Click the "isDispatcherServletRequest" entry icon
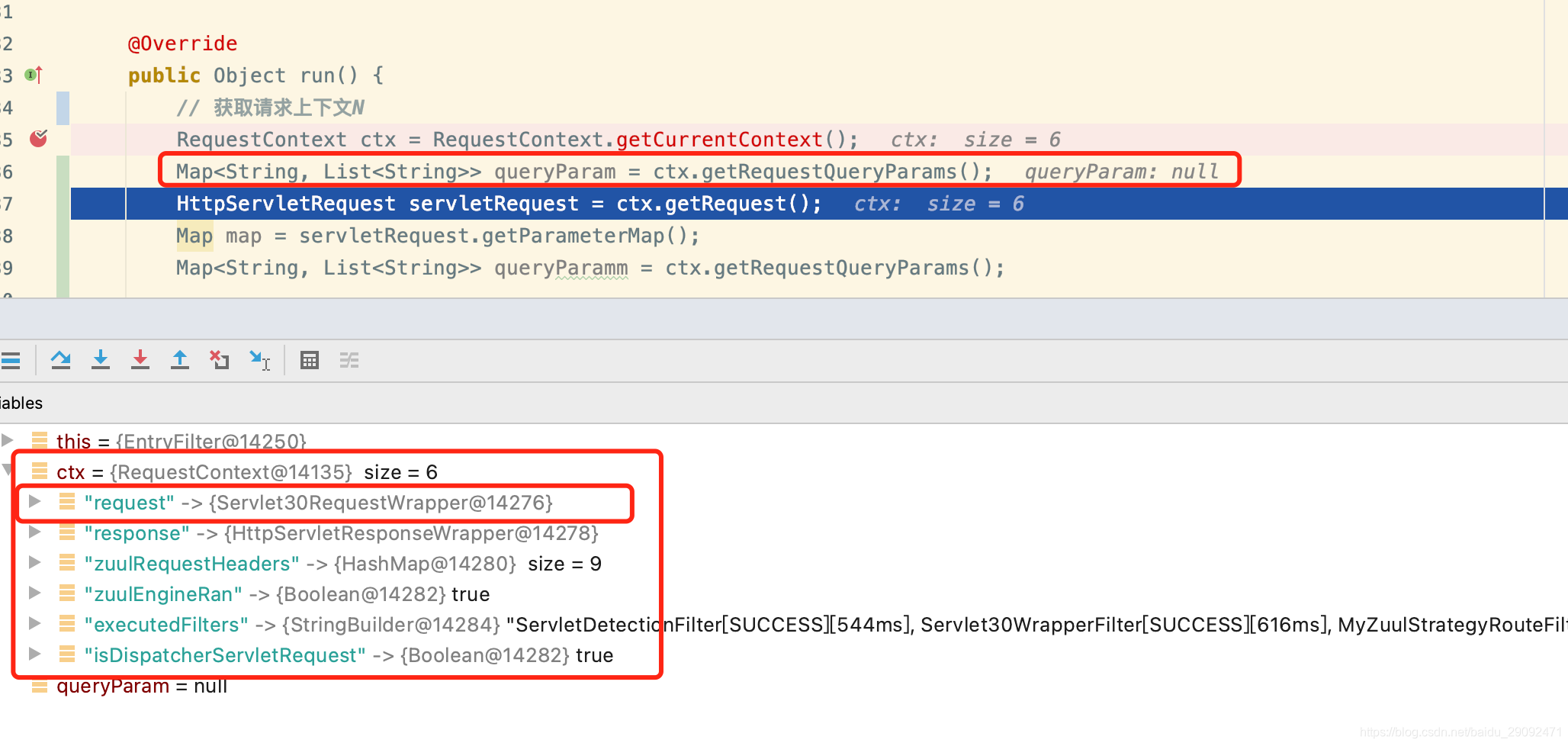 pos(67,654)
